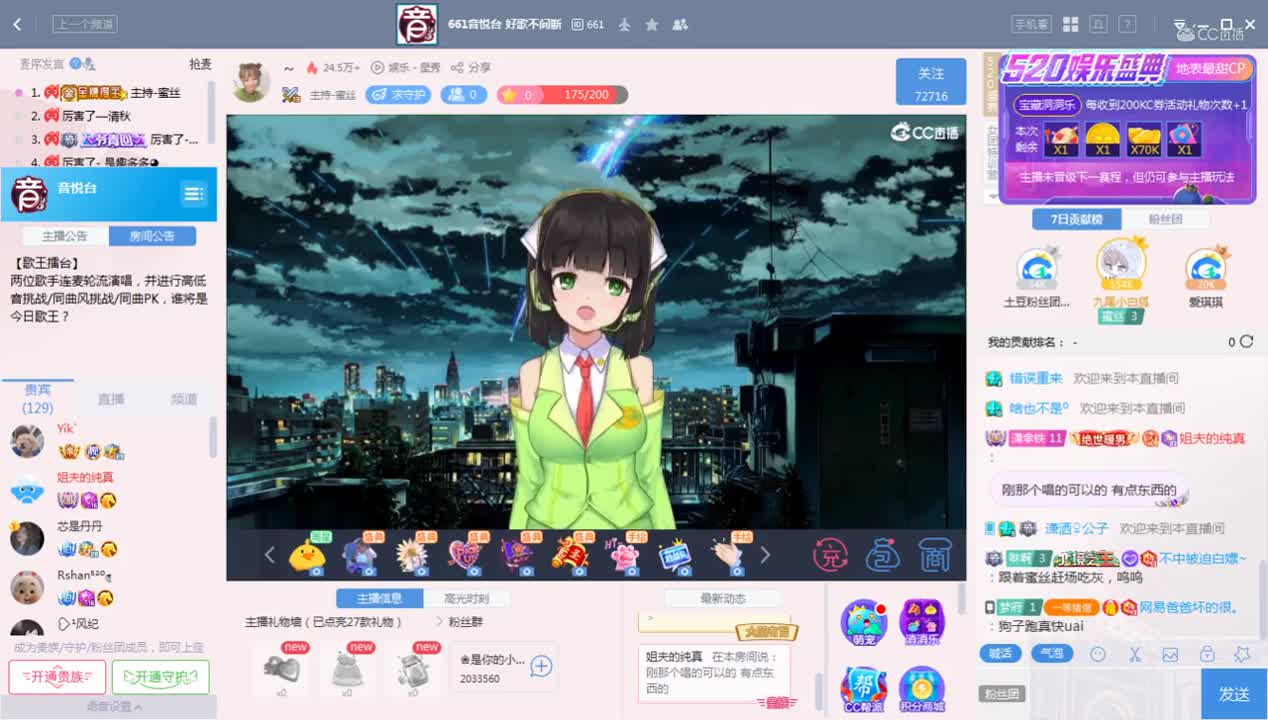Select the 贵宾 (129) tab
Viewport: 1268px width, 720px height.
click(x=38, y=398)
